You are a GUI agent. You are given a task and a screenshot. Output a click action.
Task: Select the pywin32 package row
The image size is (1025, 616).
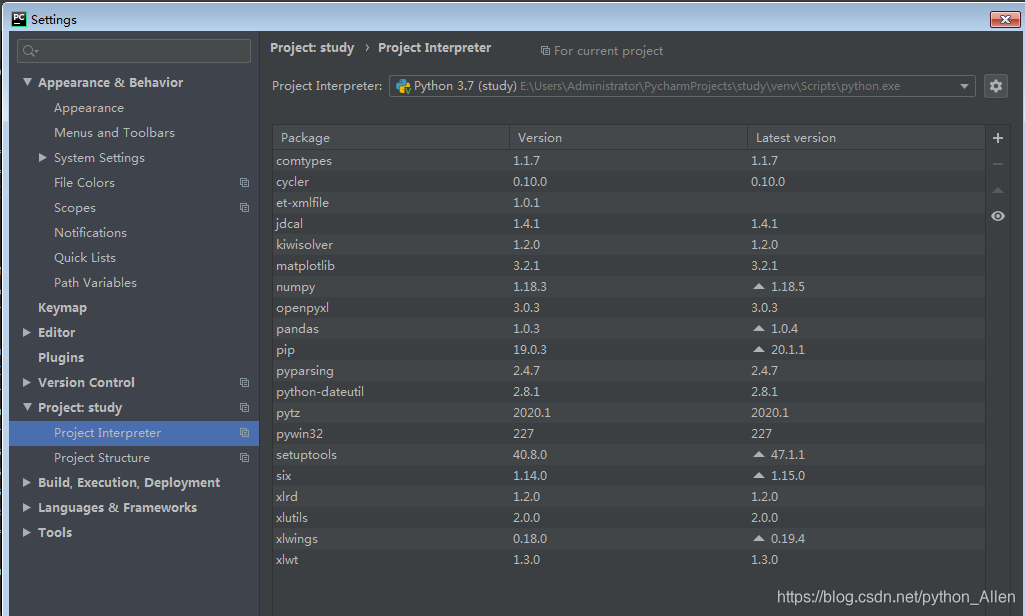tap(629, 434)
